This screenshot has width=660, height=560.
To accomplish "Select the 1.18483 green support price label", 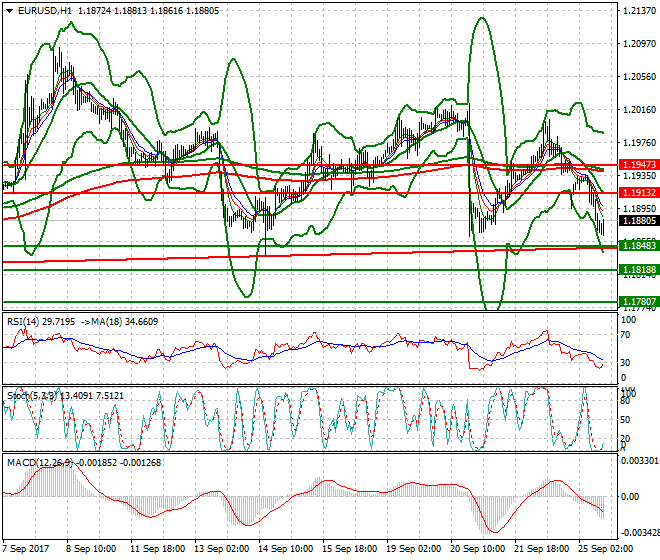I will 637,245.
